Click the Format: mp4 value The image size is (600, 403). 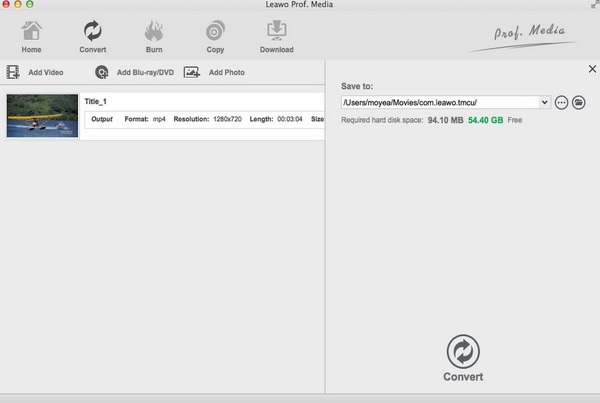(159, 119)
